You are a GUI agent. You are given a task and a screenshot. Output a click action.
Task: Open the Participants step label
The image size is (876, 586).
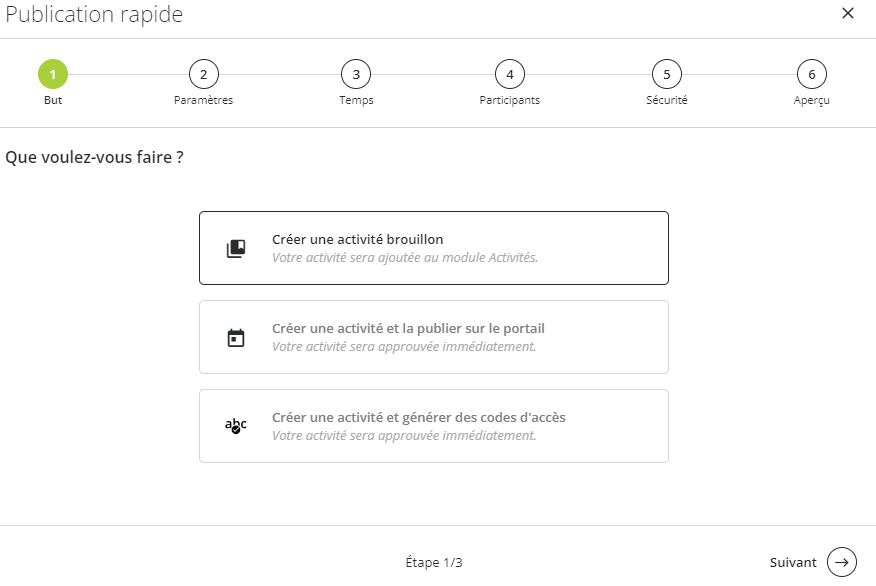[510, 101]
